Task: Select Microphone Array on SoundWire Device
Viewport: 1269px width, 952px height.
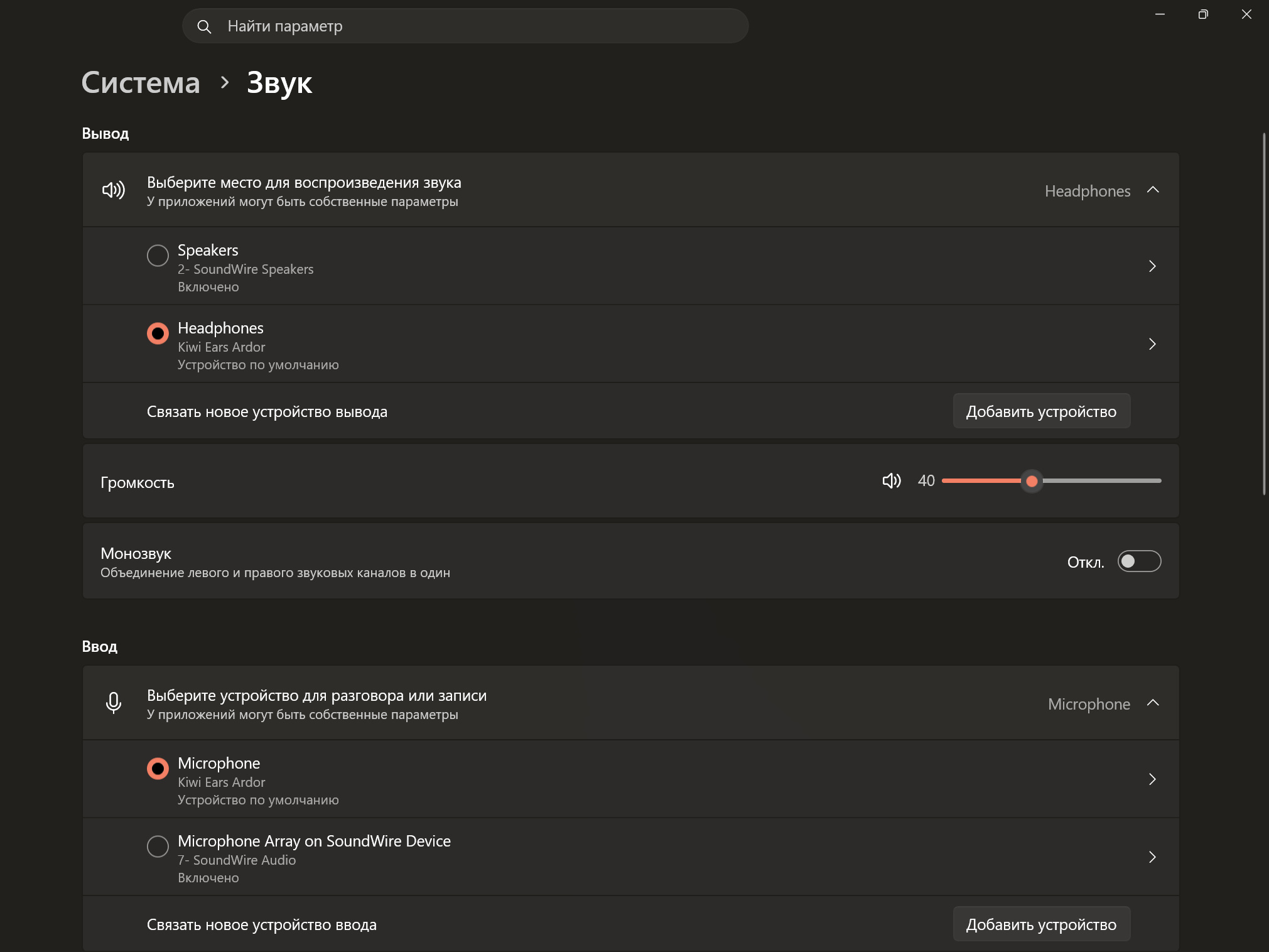Action: point(158,847)
